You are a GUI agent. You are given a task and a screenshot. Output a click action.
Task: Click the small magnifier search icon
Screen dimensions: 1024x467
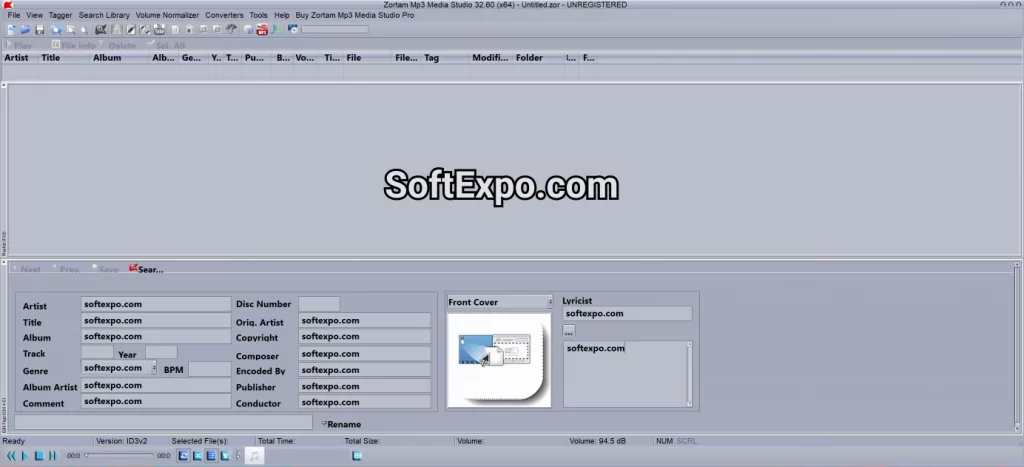pyautogui.click(x=84, y=30)
